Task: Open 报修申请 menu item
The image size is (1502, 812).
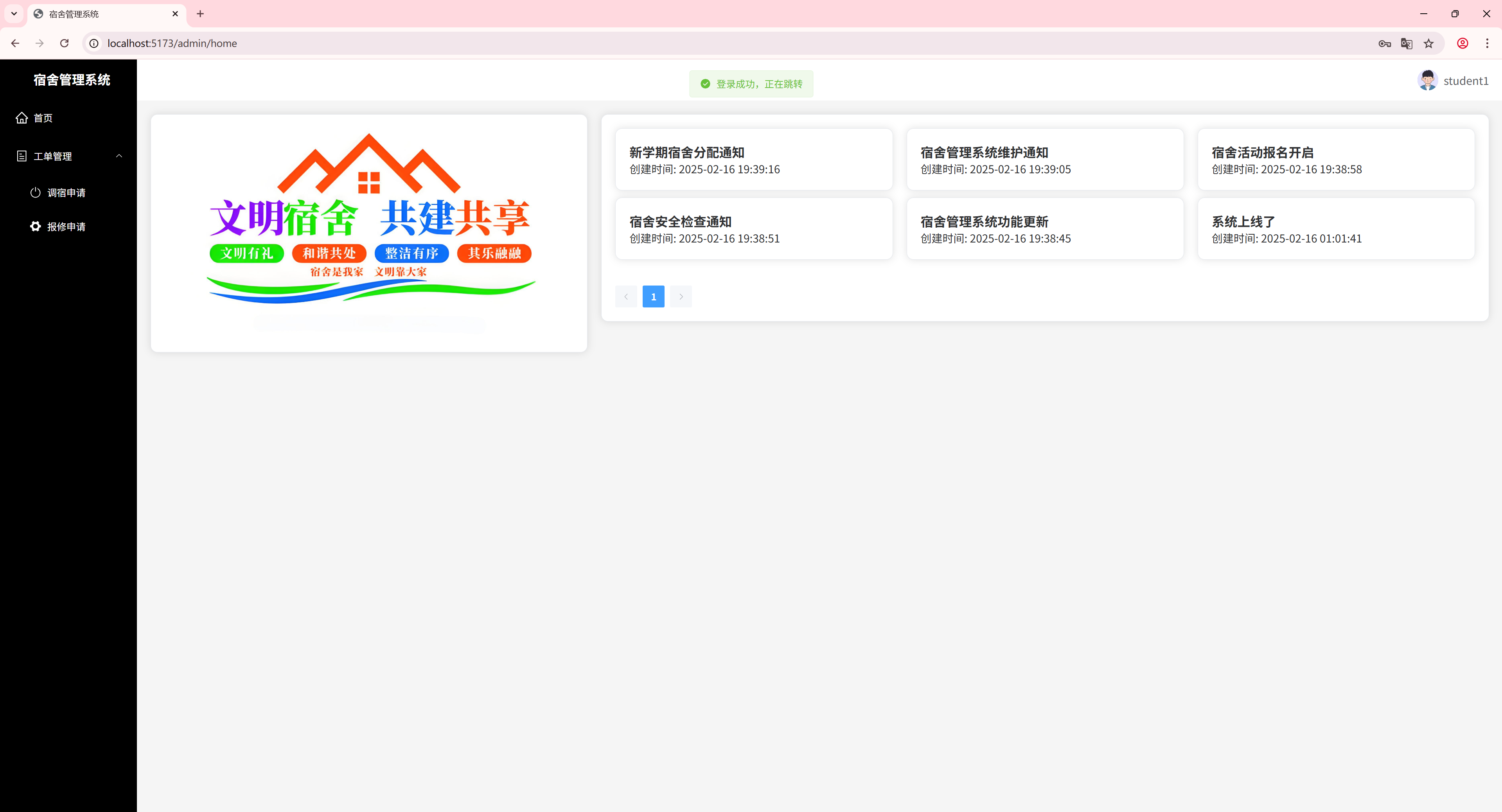Action: 66,227
